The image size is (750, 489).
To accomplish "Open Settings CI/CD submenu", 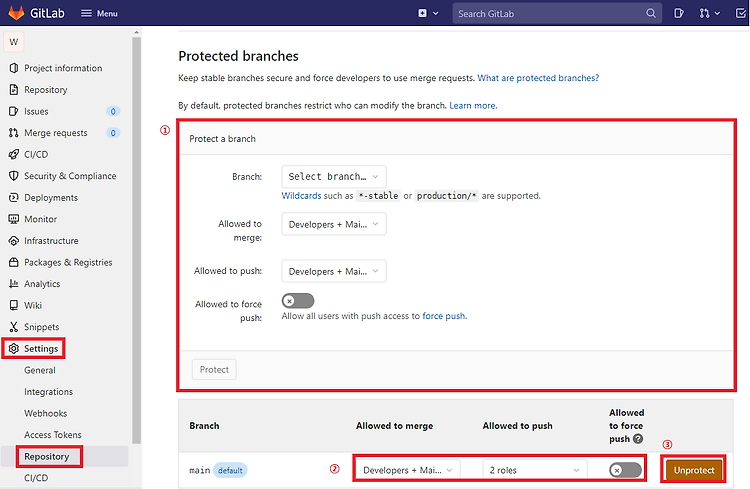I will [x=36, y=478].
